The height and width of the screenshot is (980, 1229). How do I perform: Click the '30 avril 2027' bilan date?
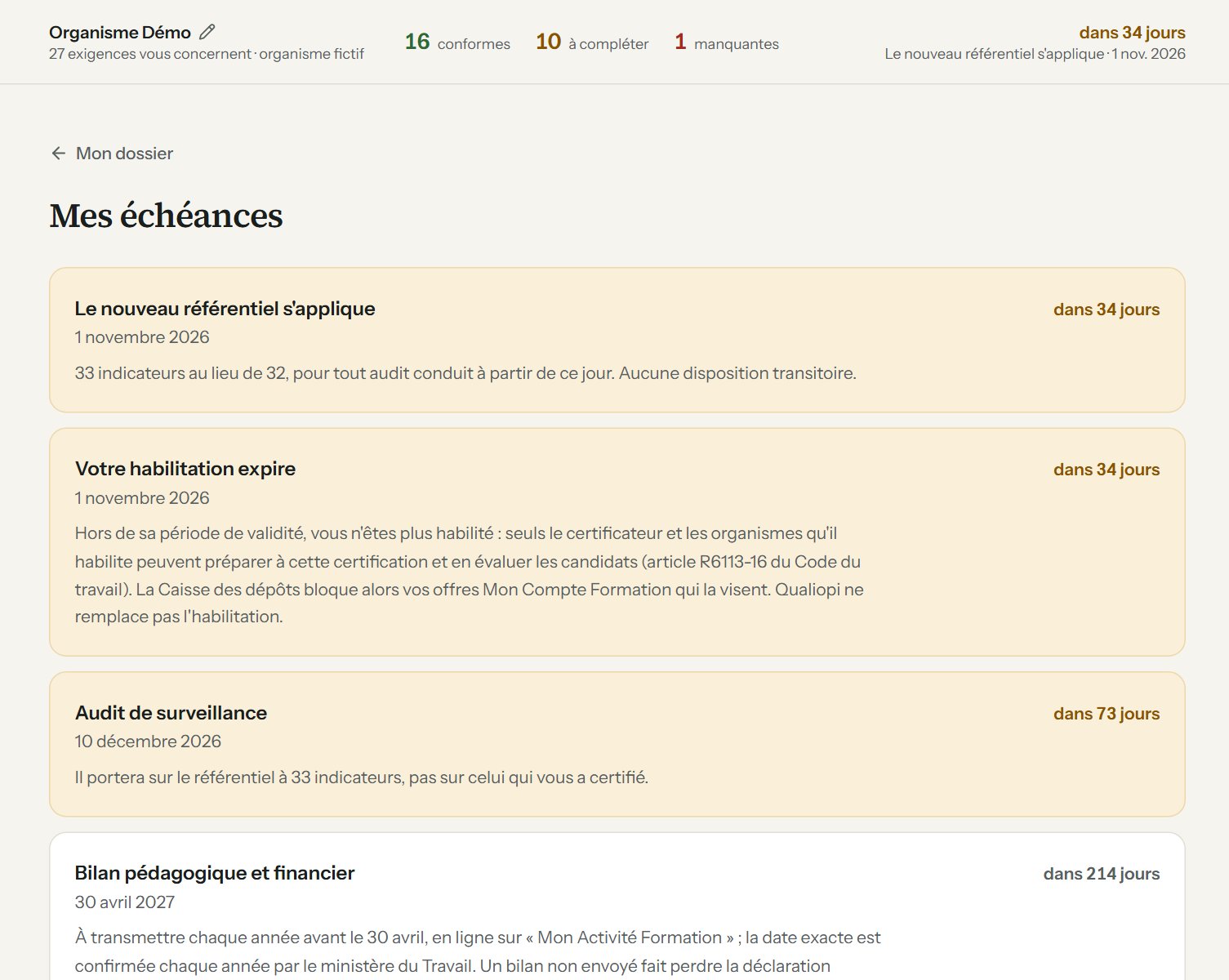click(124, 902)
